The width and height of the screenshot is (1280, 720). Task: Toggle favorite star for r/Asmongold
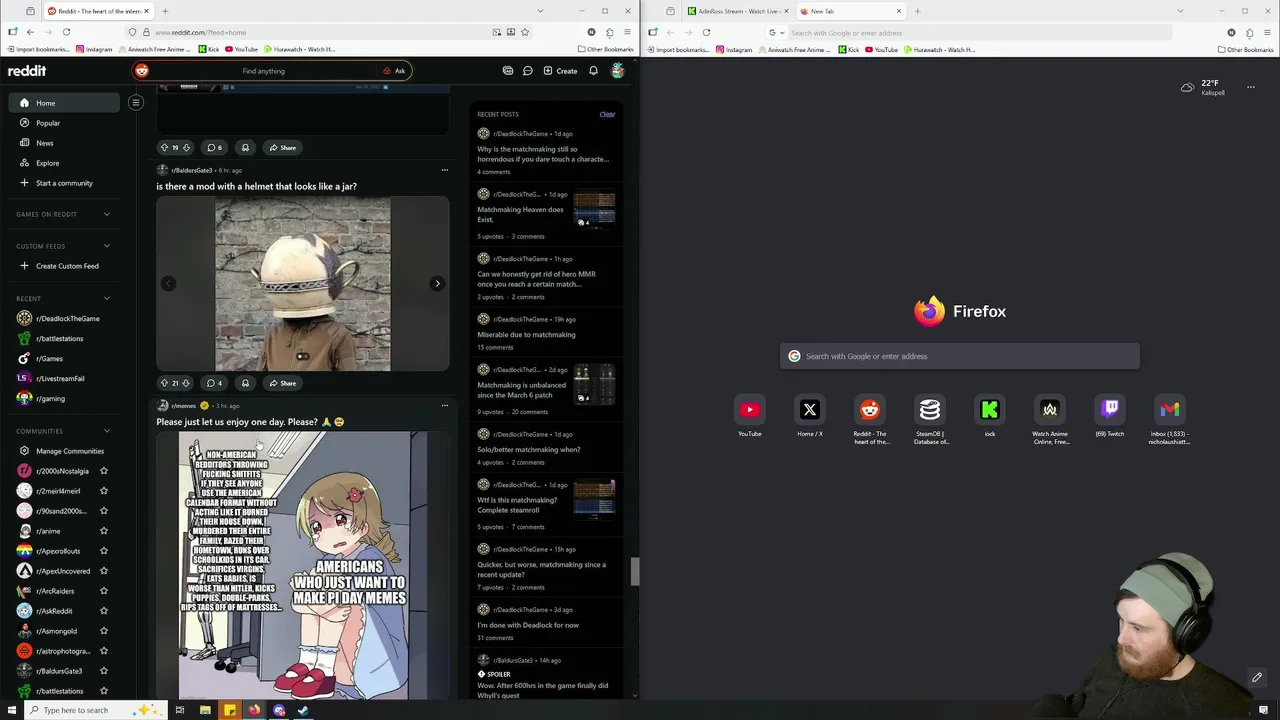point(104,631)
